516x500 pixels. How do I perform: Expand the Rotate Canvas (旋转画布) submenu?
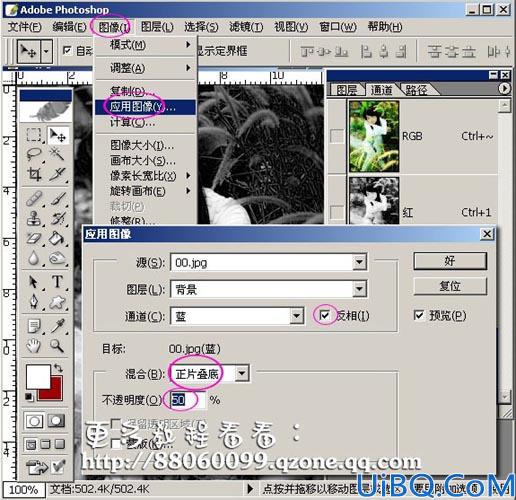click(x=145, y=191)
